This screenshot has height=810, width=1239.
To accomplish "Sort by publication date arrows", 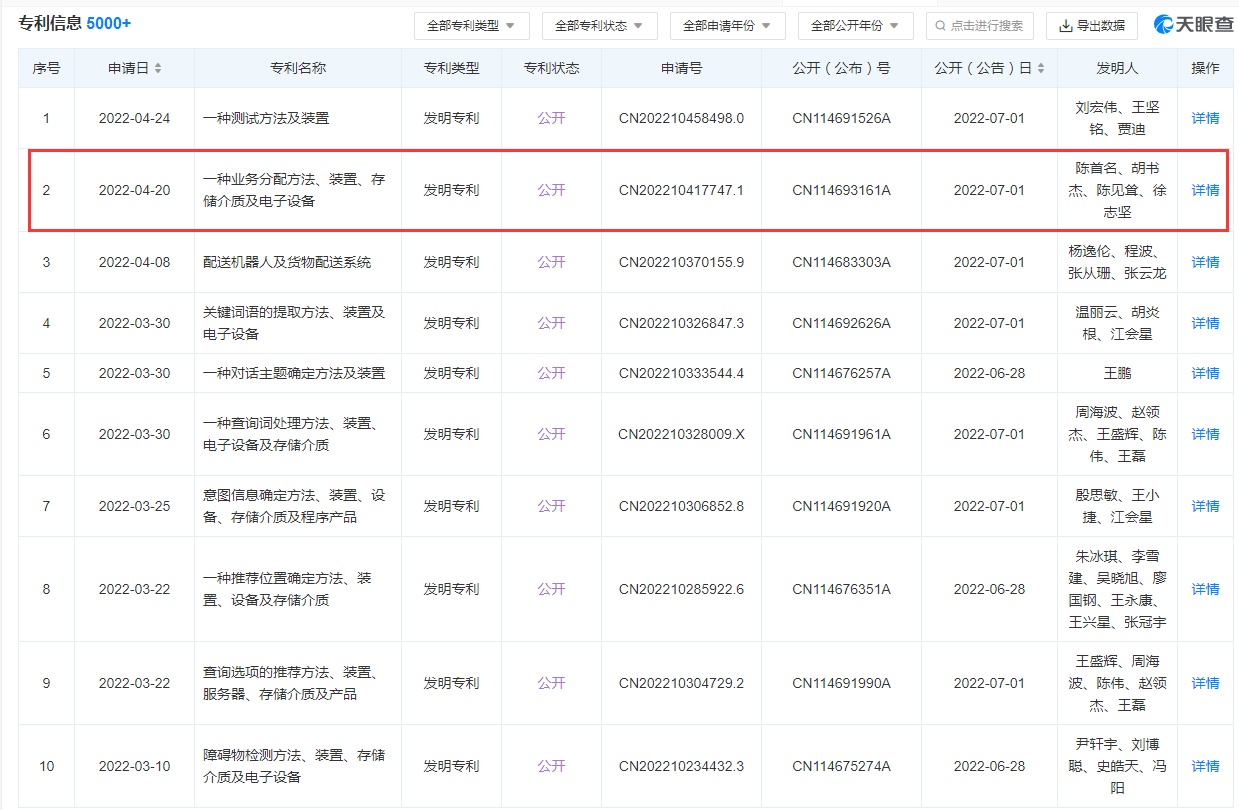I will click(x=1041, y=69).
